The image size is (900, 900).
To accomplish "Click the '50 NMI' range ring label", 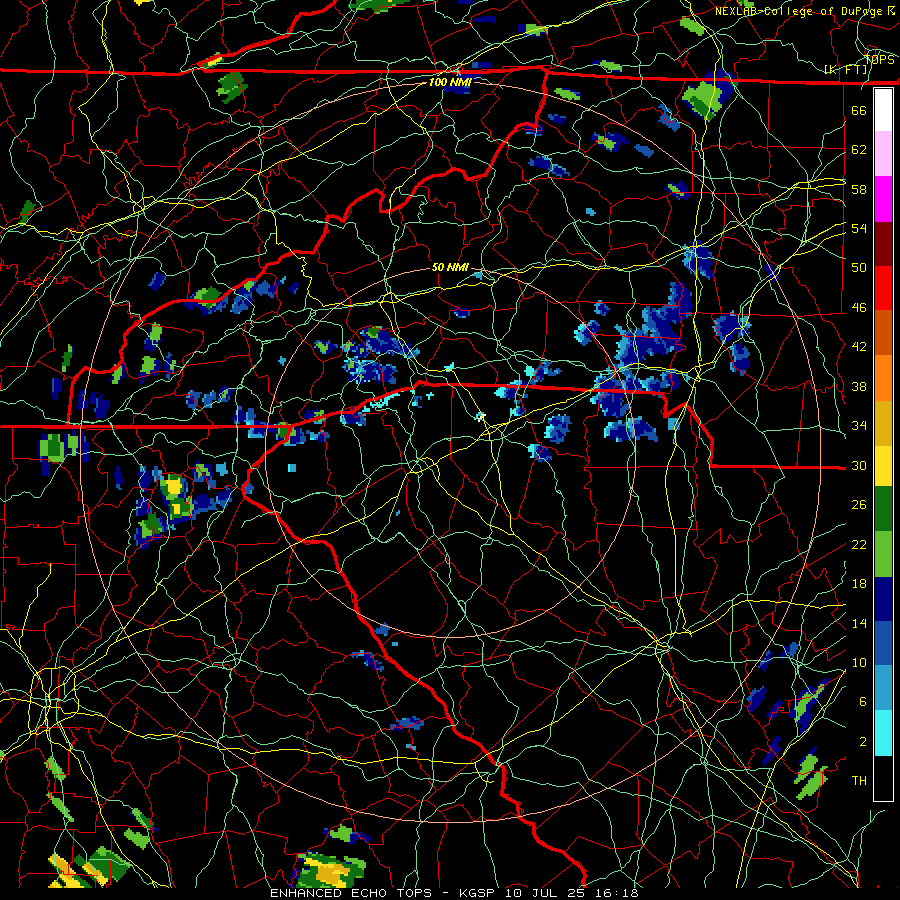I will coord(450,267).
